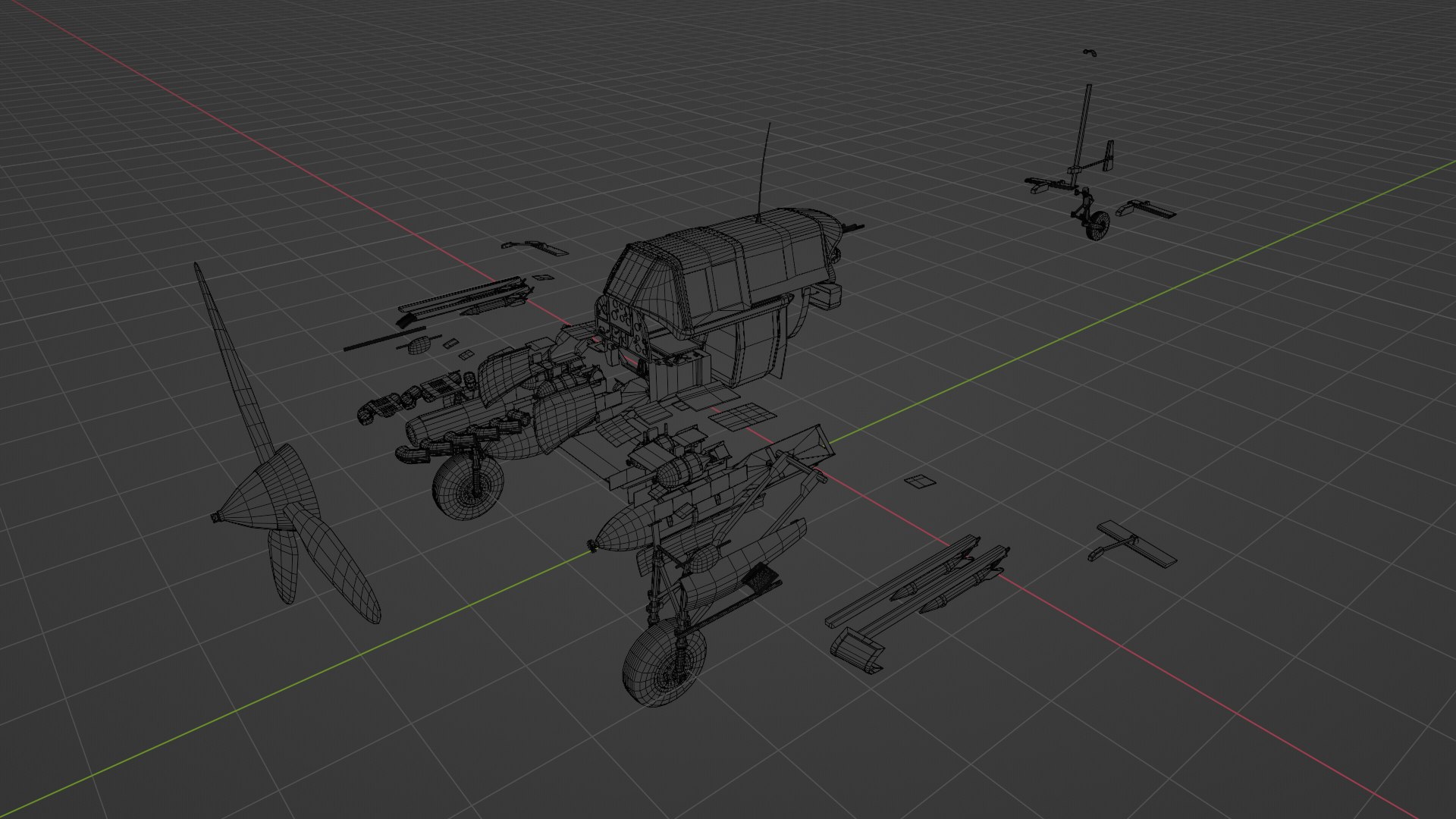
Task: Select the curved bracket below the rocket rails
Action: click(x=858, y=650)
